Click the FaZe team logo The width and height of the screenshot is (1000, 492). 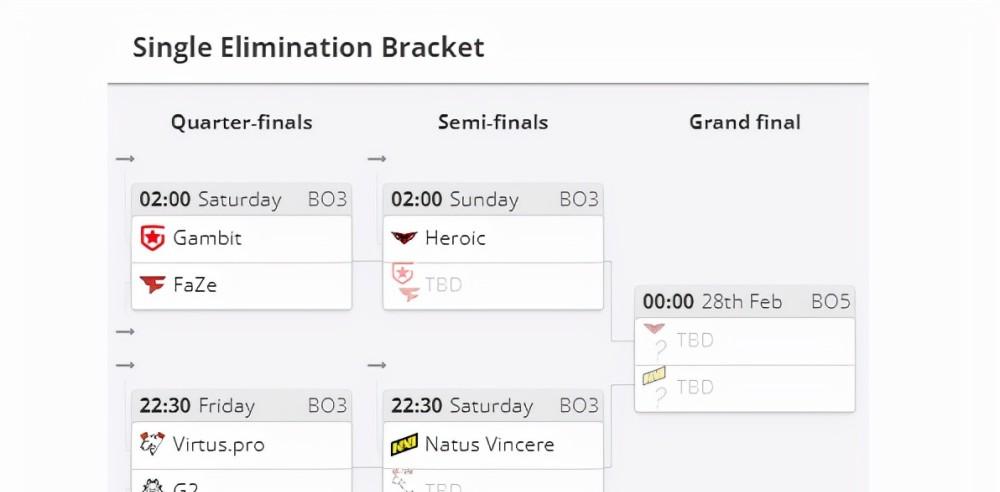(152, 285)
